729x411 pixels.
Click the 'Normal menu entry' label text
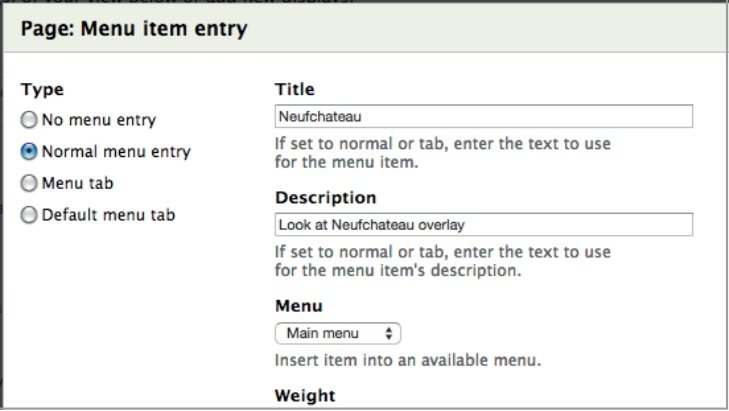[116, 152]
